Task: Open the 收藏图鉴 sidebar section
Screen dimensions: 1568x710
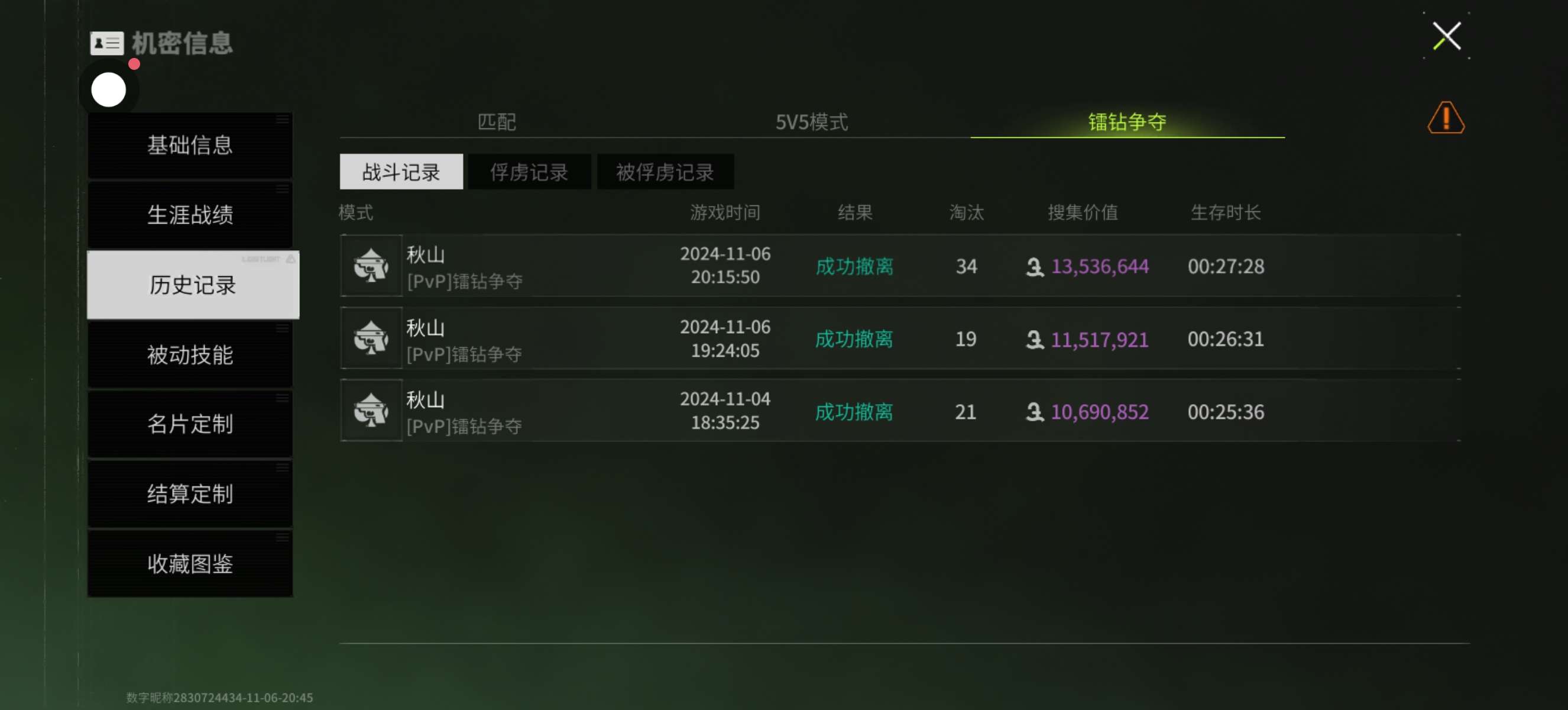Action: 190,564
